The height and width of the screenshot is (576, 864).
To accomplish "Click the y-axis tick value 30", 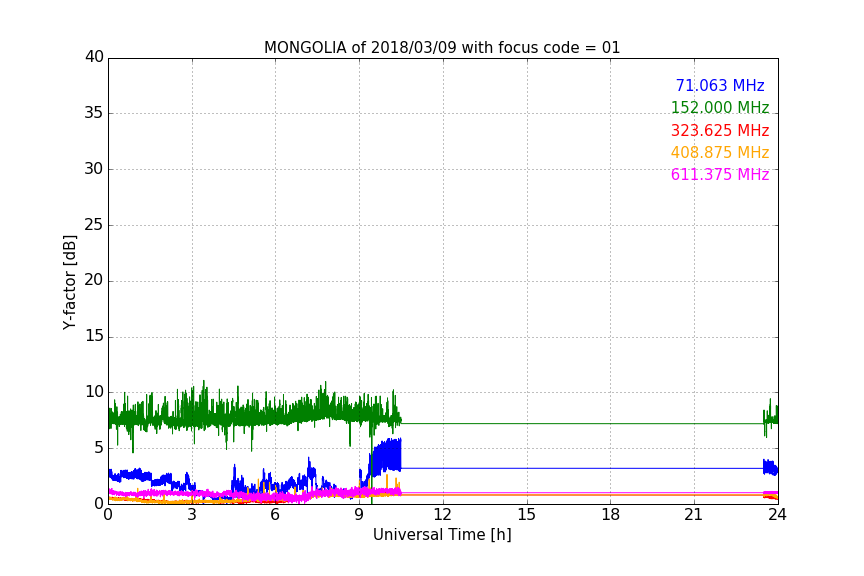I will point(94,169).
